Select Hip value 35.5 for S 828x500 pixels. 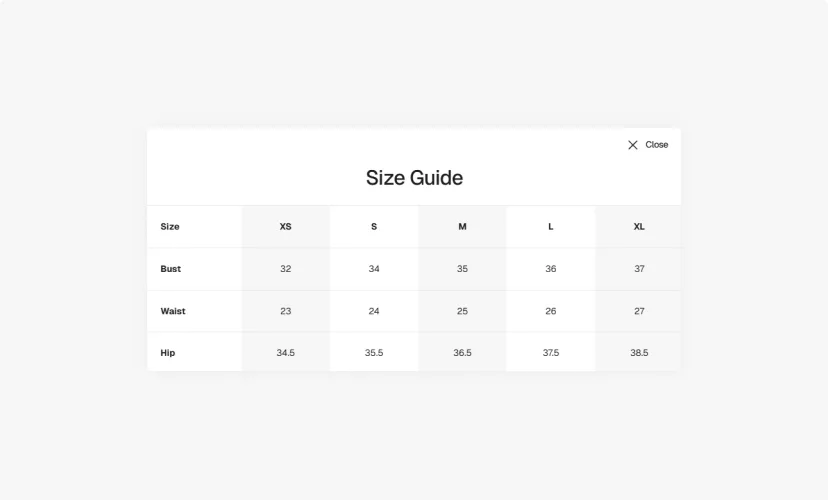point(374,353)
